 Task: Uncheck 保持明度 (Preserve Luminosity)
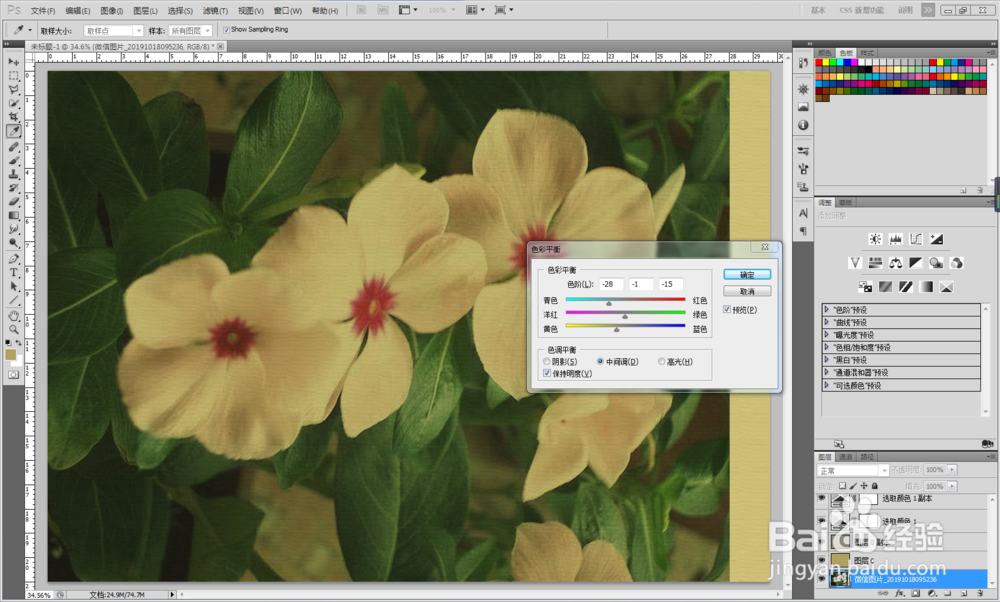click(x=546, y=373)
